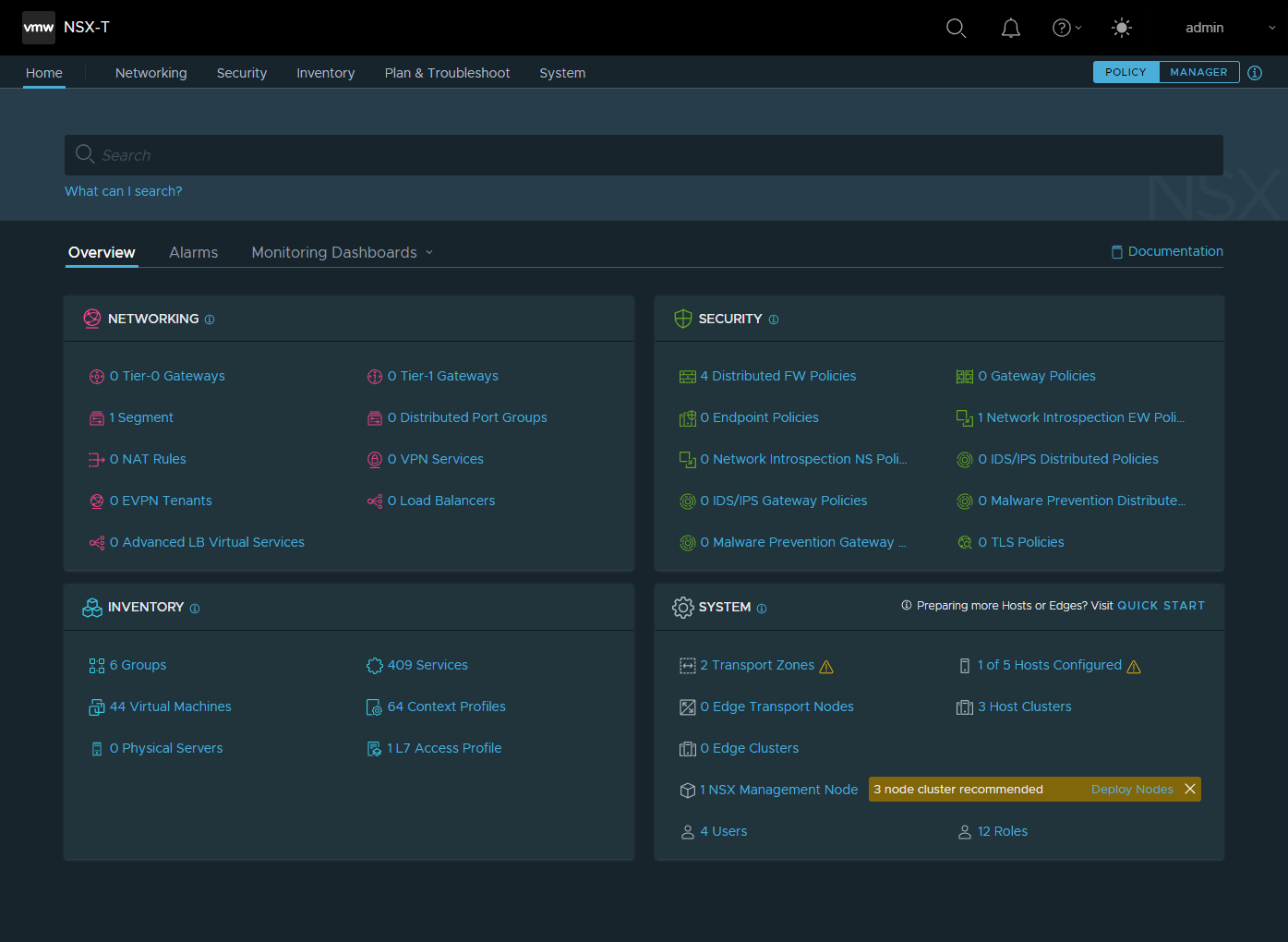
Task: Click the Networking section info icon
Action: [210, 320]
